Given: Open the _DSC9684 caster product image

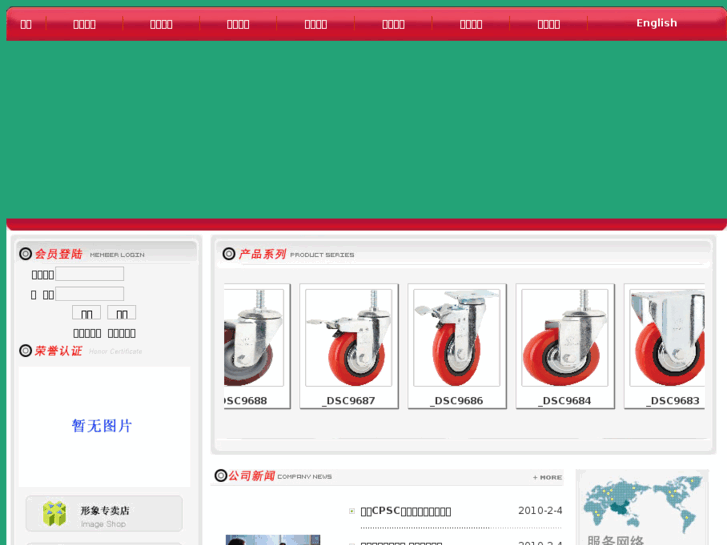Looking at the screenshot, I should pyautogui.click(x=565, y=338).
